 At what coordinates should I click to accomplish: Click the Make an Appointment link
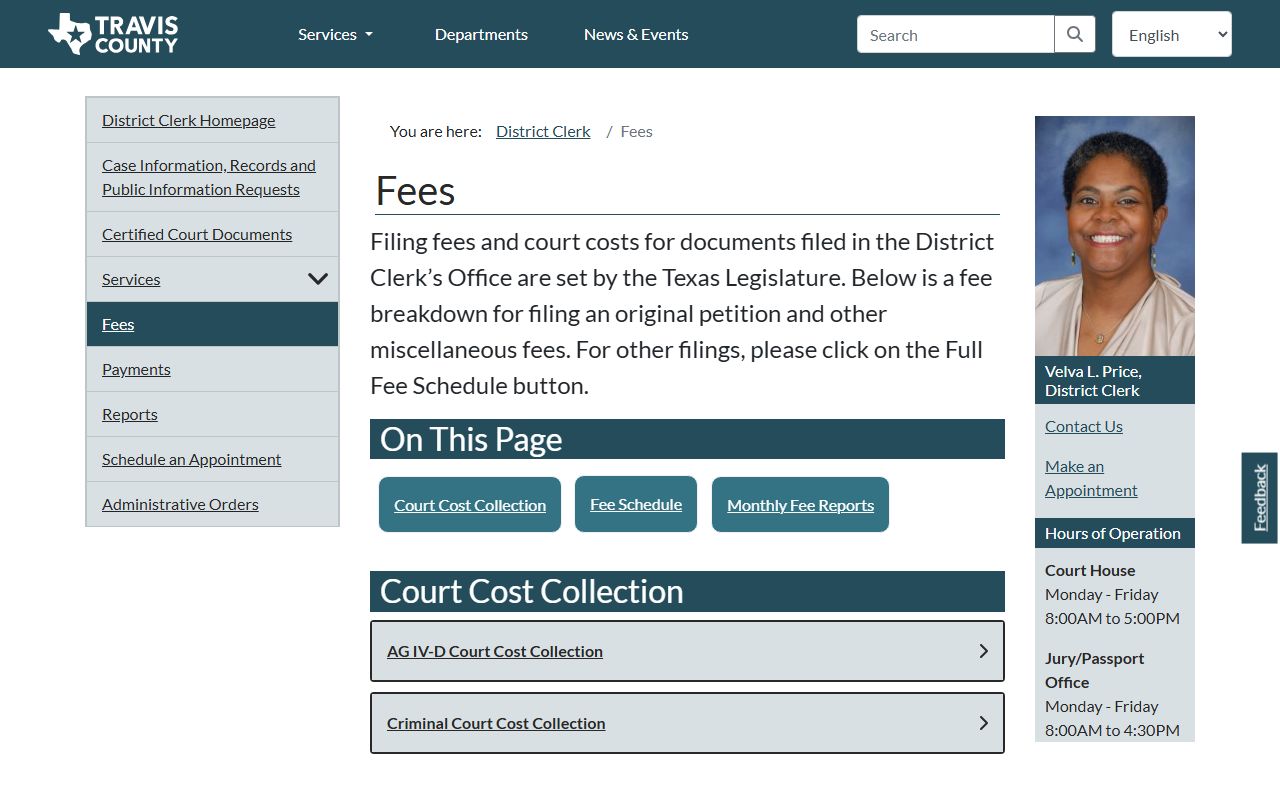pyautogui.click(x=1091, y=478)
